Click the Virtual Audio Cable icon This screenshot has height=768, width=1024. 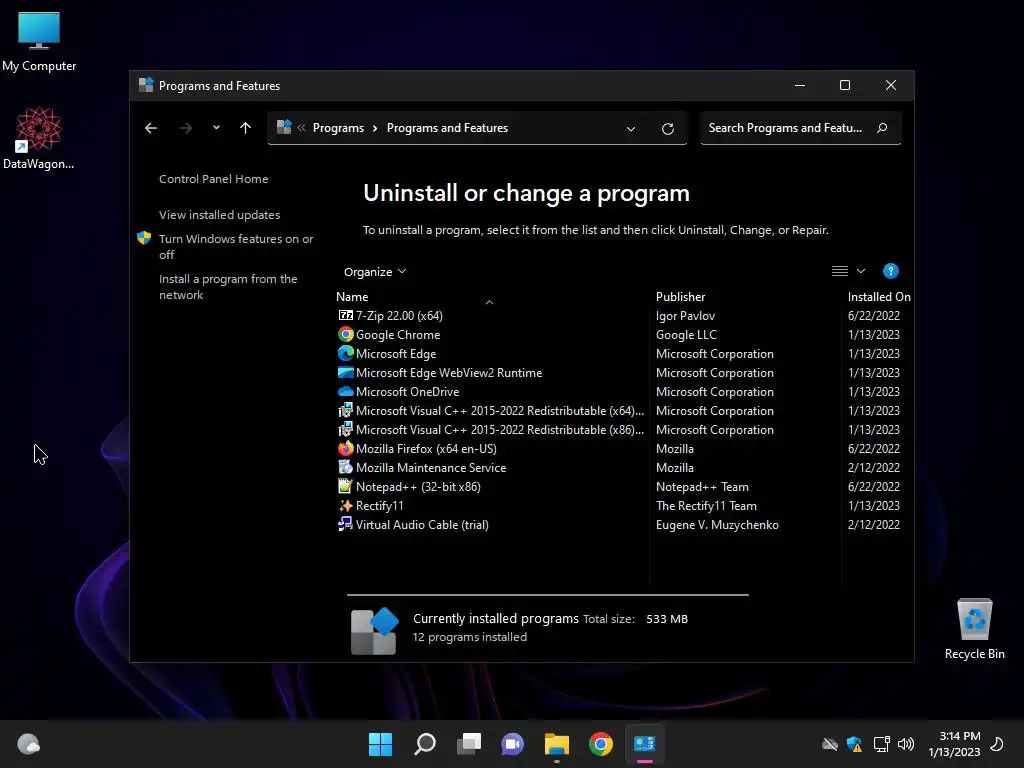345,524
